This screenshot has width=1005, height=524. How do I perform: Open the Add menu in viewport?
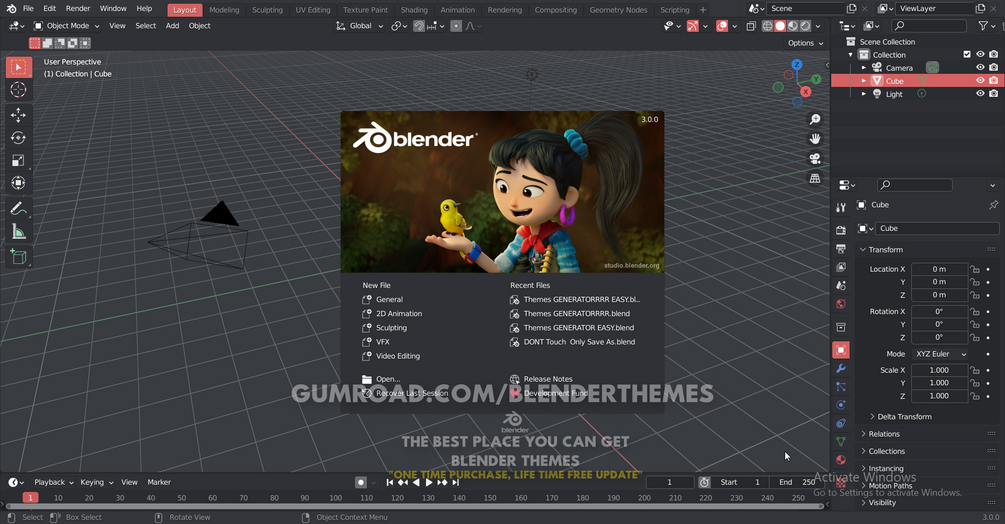(172, 26)
